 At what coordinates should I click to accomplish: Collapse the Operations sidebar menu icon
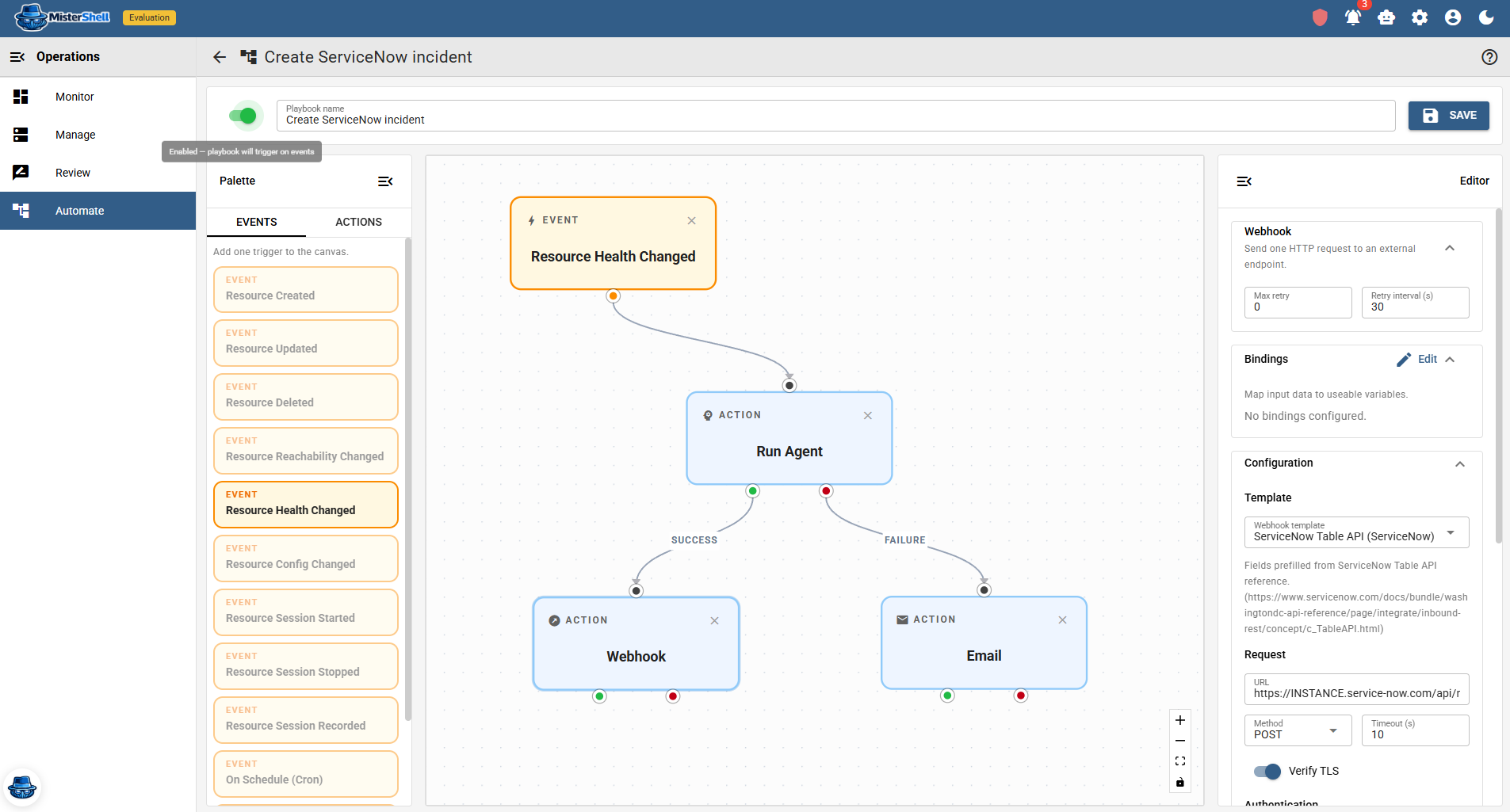coord(17,57)
